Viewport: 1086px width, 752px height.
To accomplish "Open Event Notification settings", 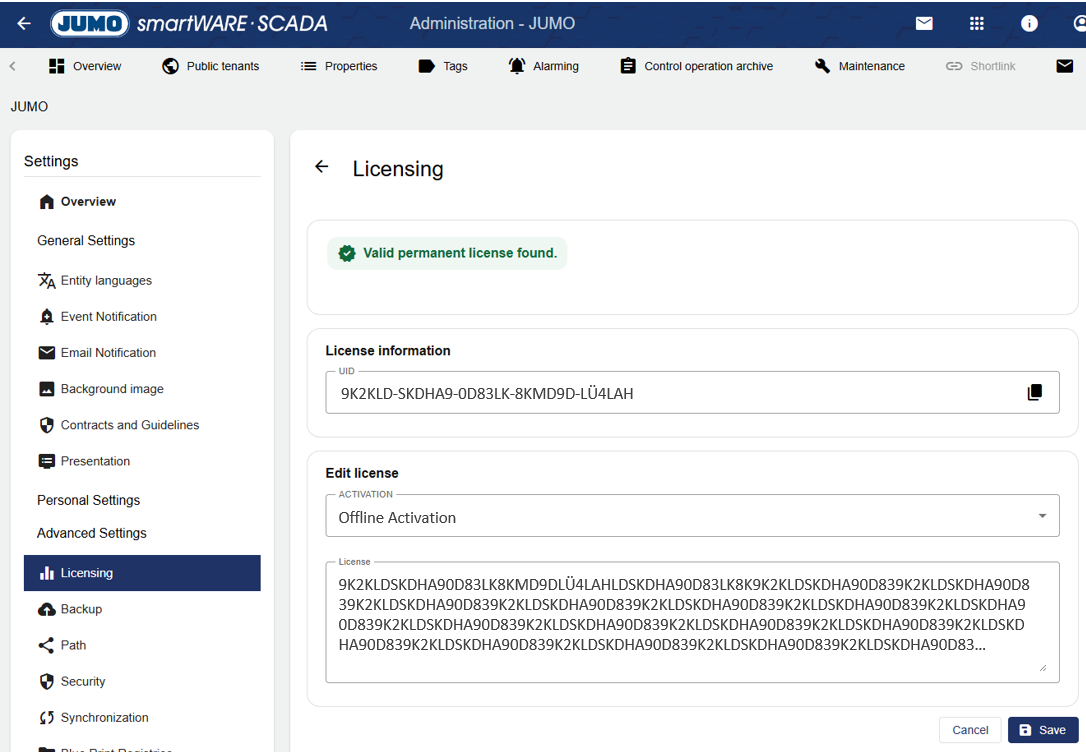I will pyautogui.click(x=142, y=316).
